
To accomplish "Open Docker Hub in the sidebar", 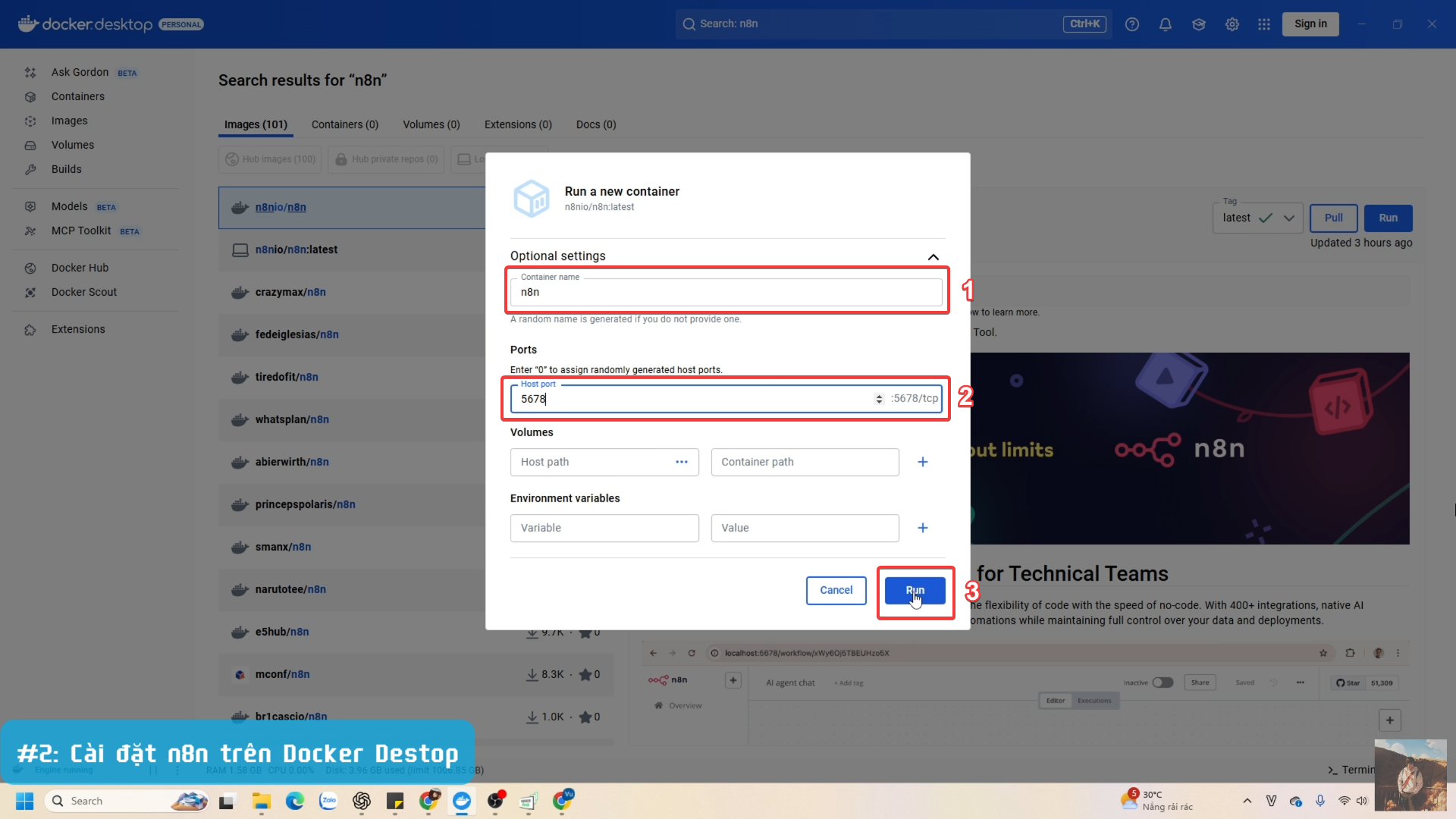I will [x=80, y=268].
